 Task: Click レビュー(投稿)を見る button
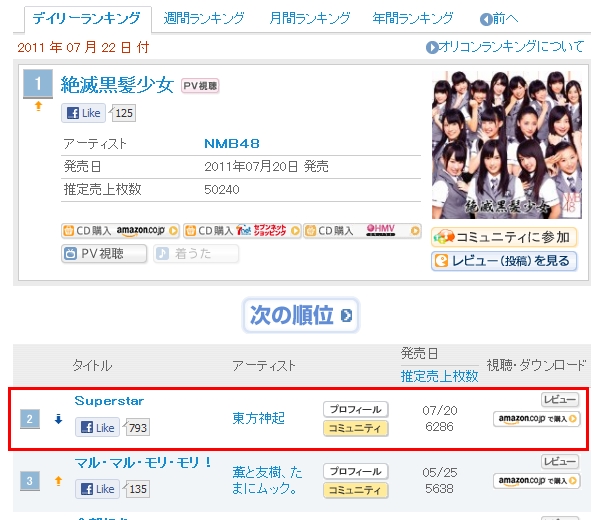(x=504, y=261)
